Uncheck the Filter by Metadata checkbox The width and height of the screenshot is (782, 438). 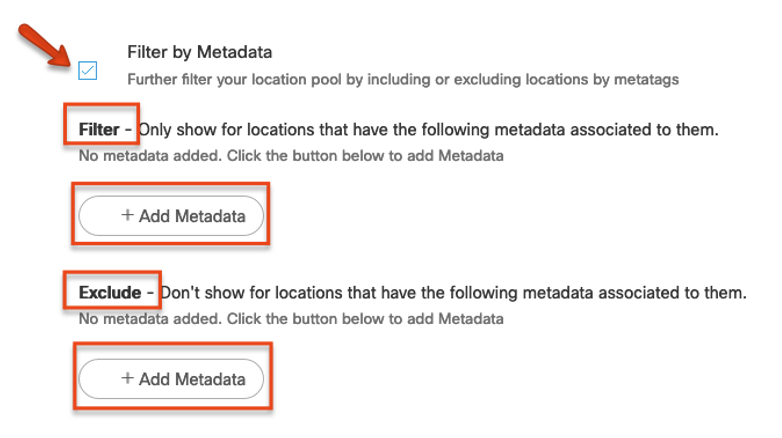point(87,70)
